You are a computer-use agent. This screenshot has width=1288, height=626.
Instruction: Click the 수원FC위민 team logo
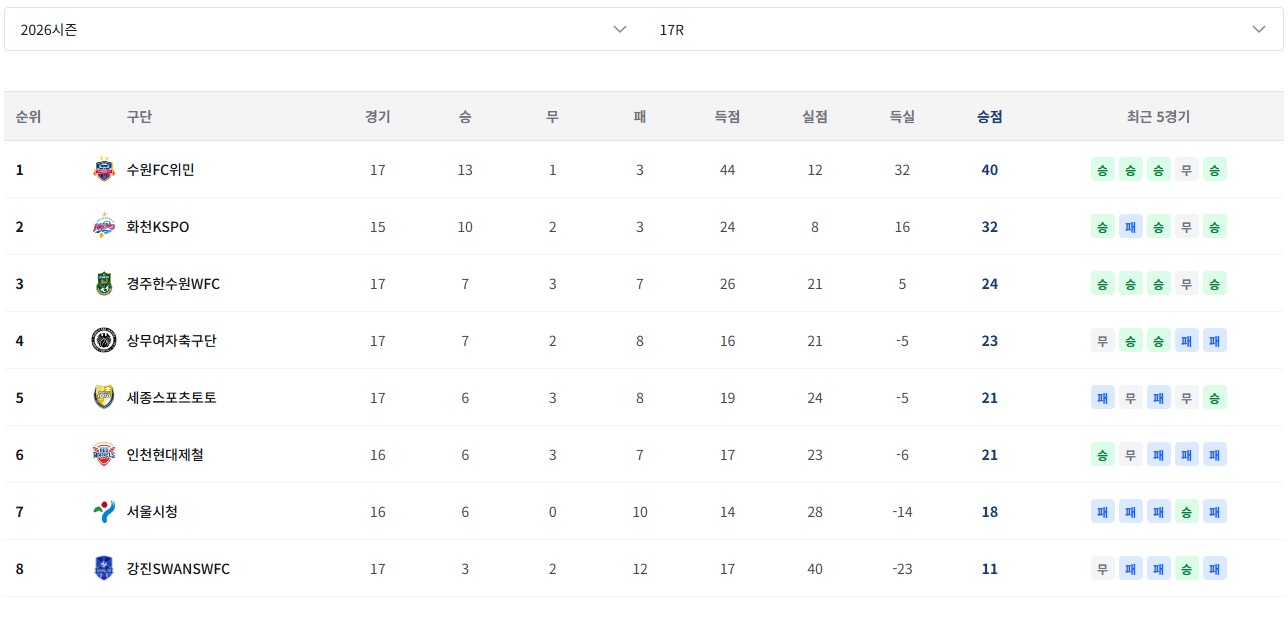point(104,170)
